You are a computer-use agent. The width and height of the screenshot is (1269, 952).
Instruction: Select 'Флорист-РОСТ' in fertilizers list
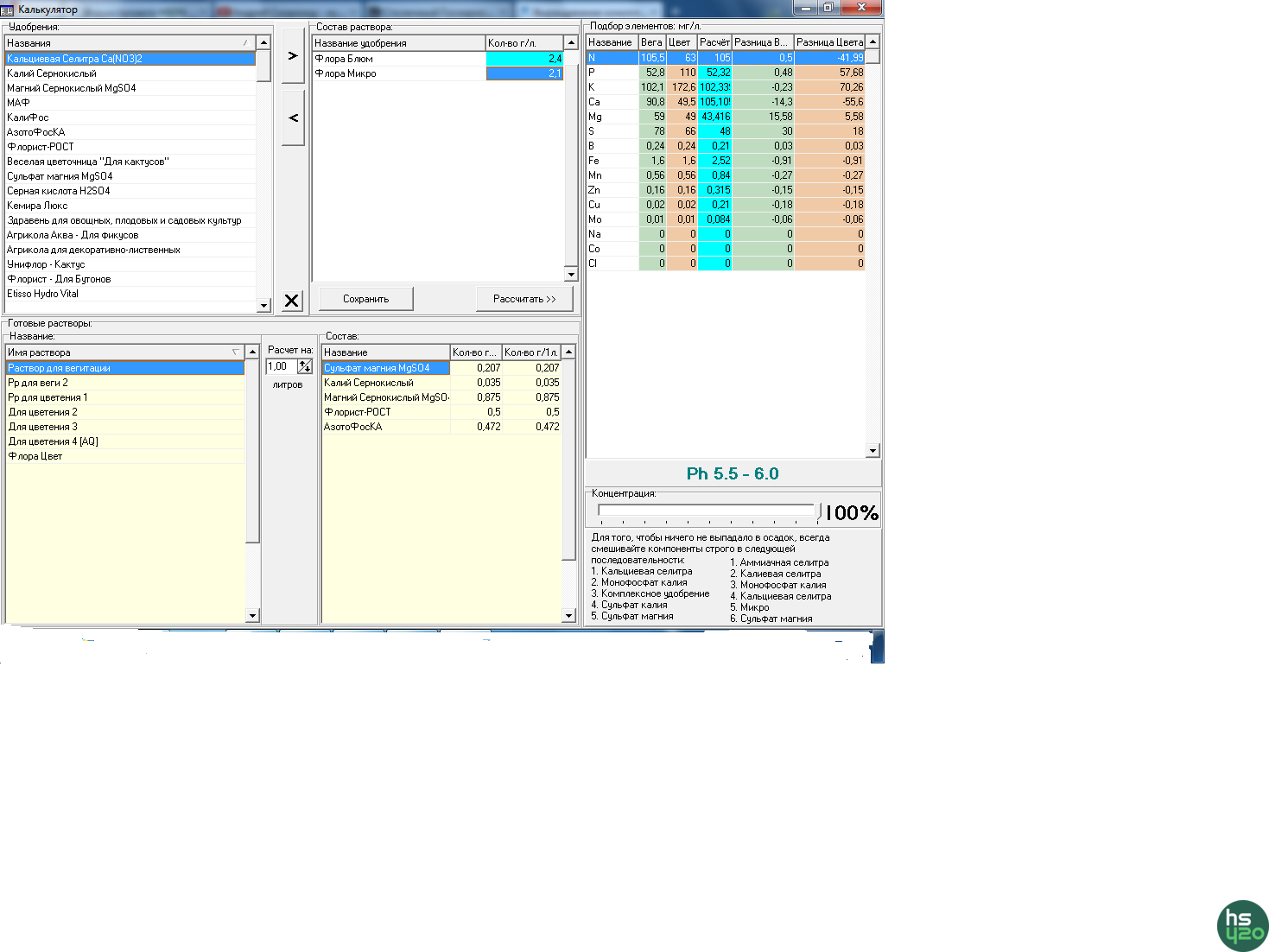(x=41, y=147)
